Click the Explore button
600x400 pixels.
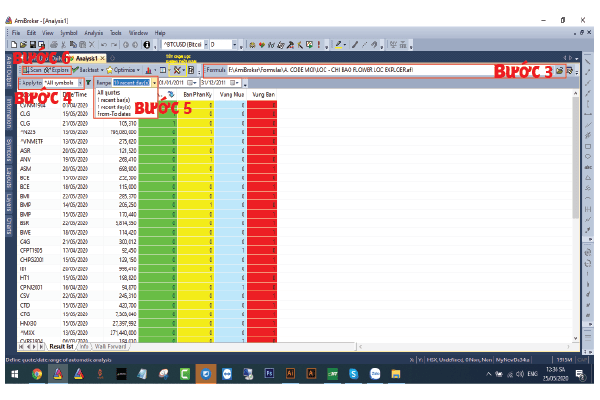pos(57,70)
